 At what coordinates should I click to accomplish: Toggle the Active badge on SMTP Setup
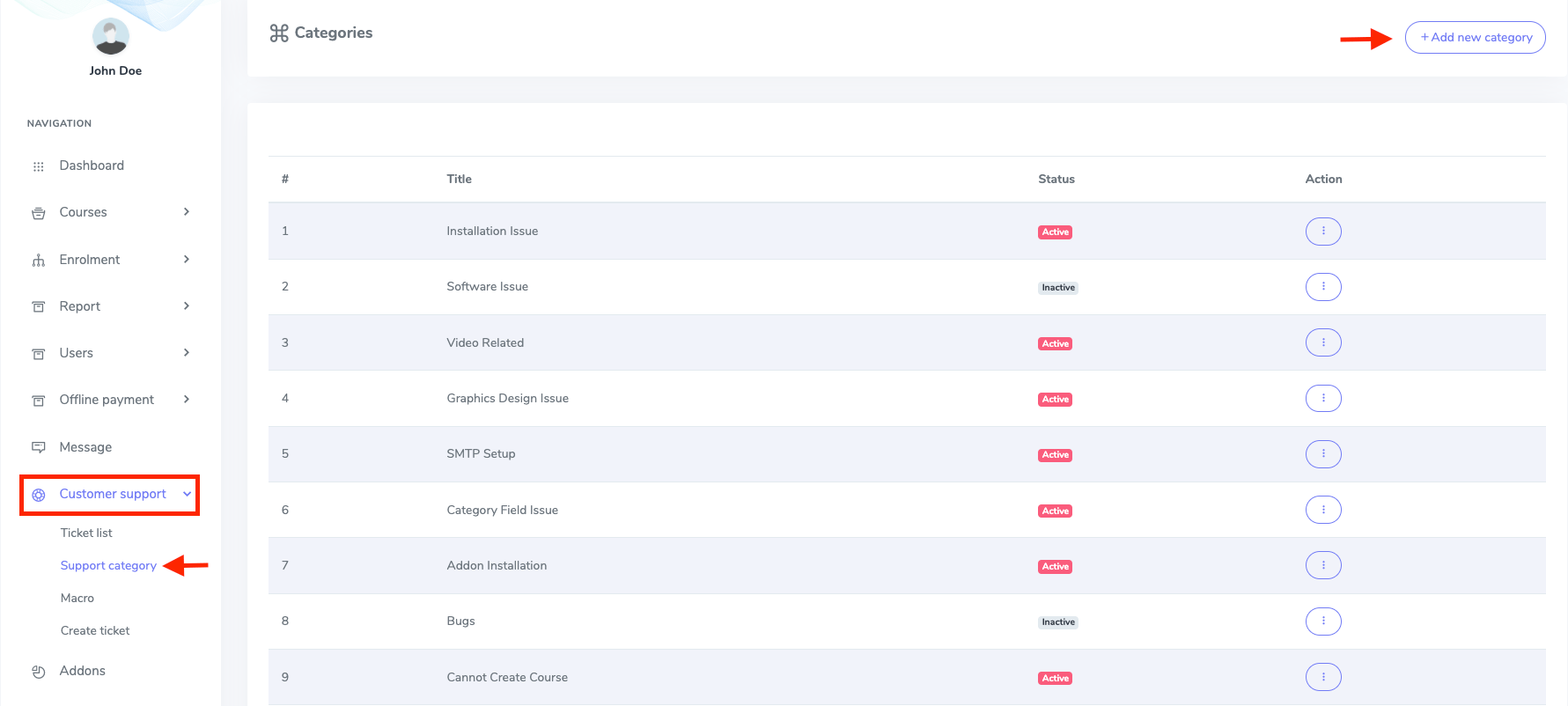[1055, 454]
